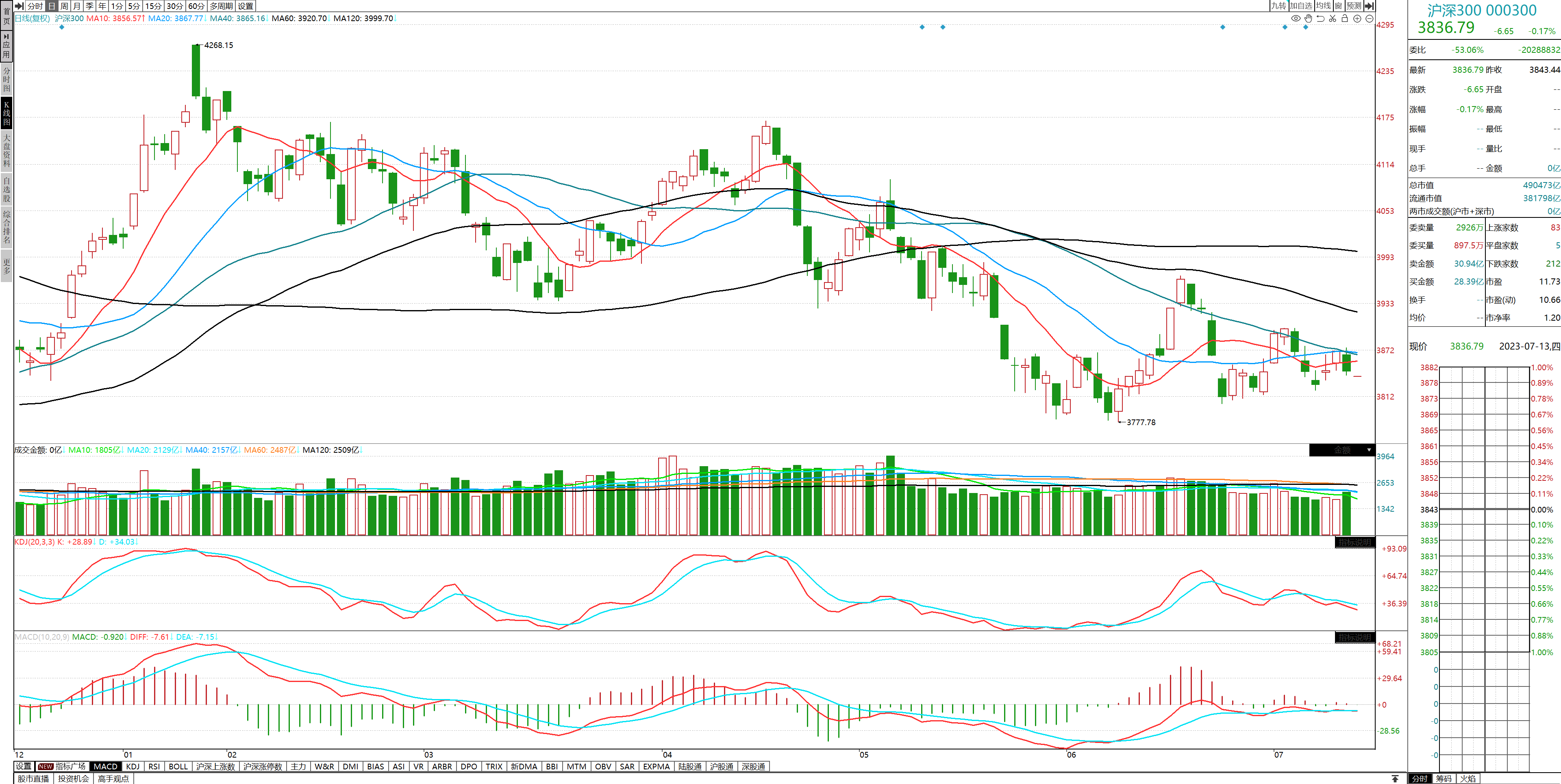Switch to the 筹码 chip distribution tab
The width and height of the screenshot is (1561, 784).
pyautogui.click(x=1444, y=779)
